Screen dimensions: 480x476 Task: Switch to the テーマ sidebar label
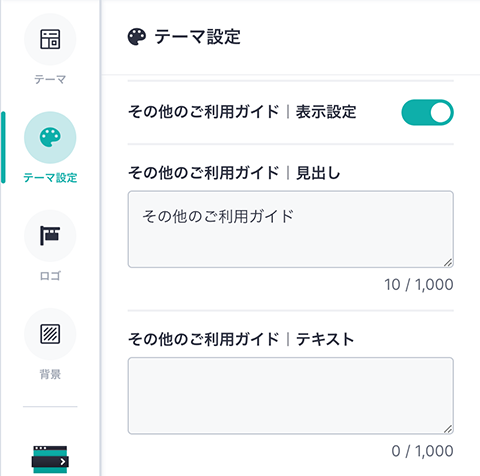point(50,80)
